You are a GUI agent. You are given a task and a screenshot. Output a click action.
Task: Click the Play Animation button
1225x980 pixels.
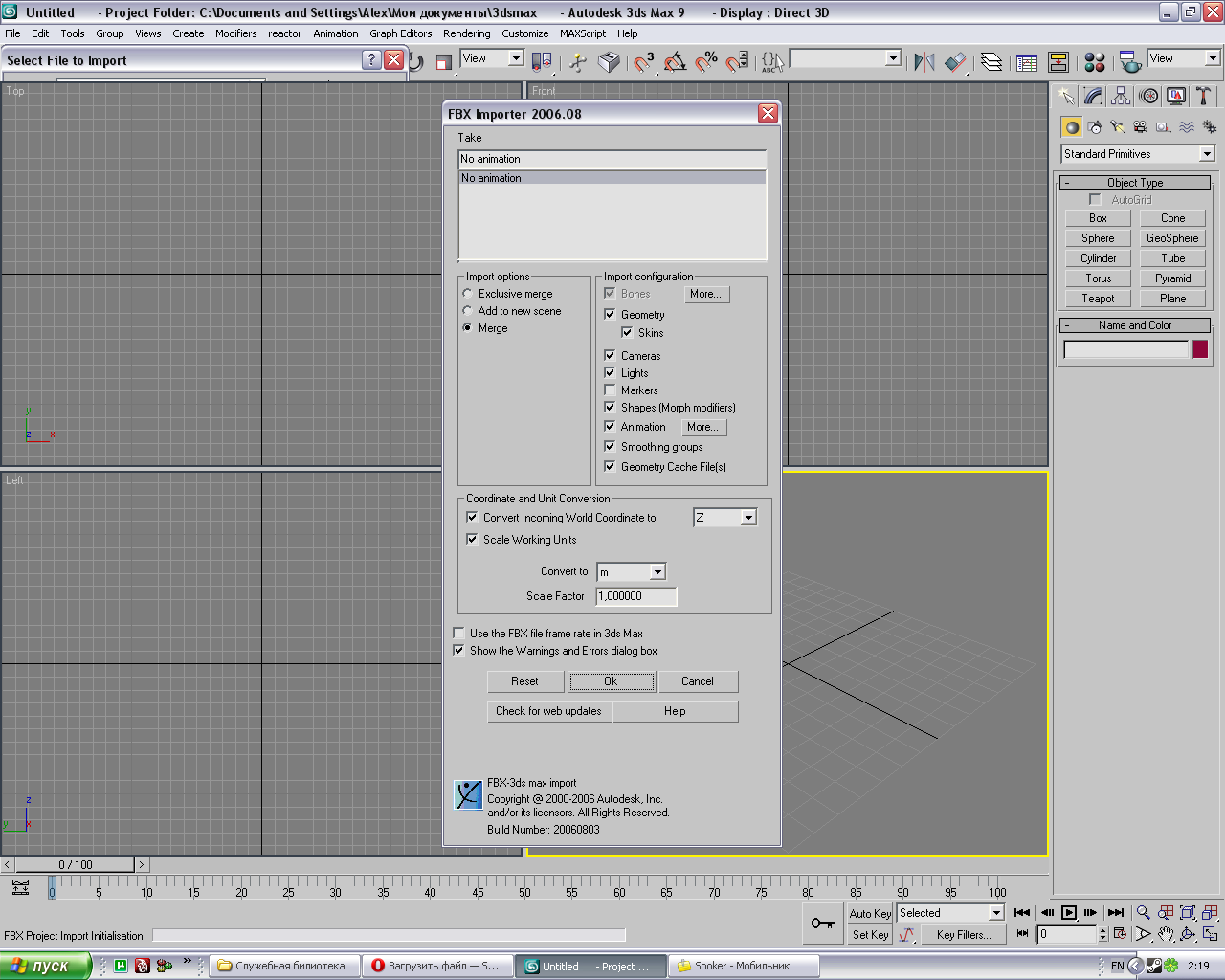point(1069,913)
